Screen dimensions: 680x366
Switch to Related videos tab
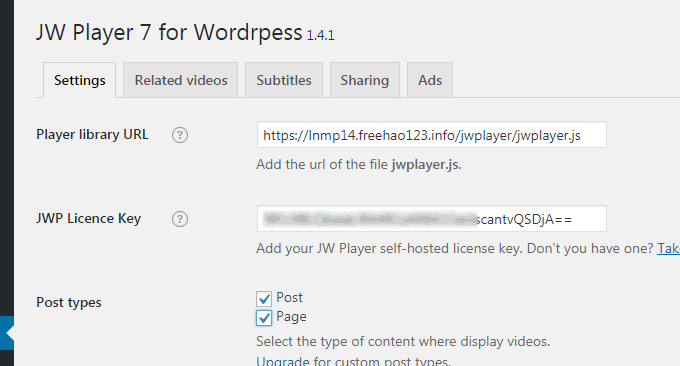click(180, 80)
